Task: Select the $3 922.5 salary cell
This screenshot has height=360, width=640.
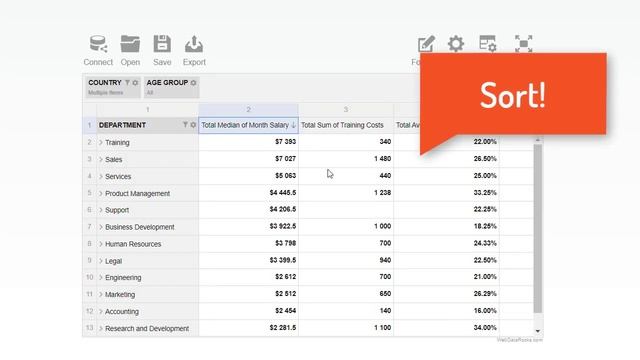Action: 248,227
